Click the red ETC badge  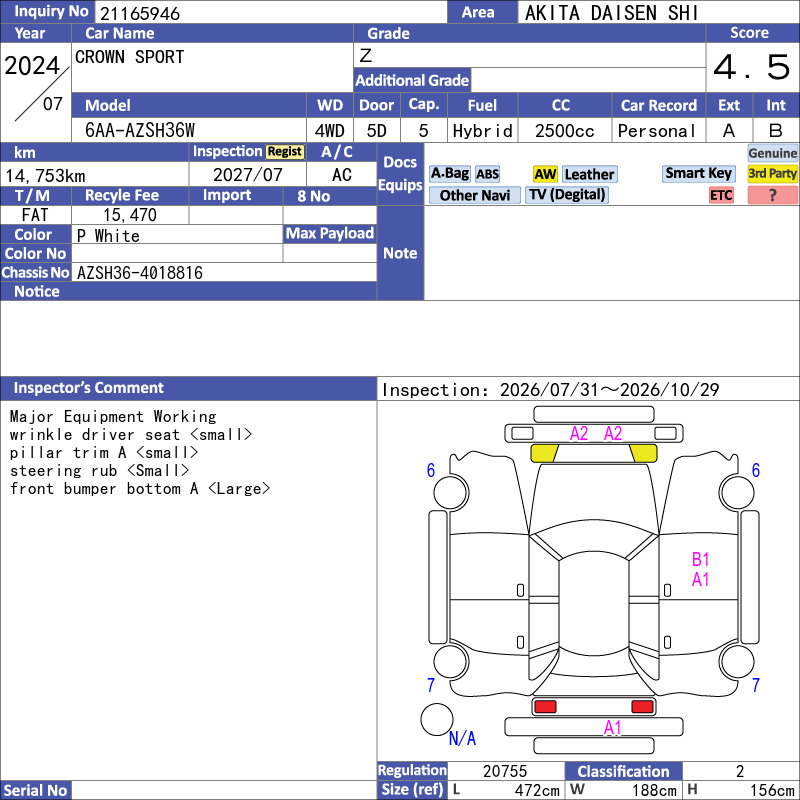click(721, 195)
